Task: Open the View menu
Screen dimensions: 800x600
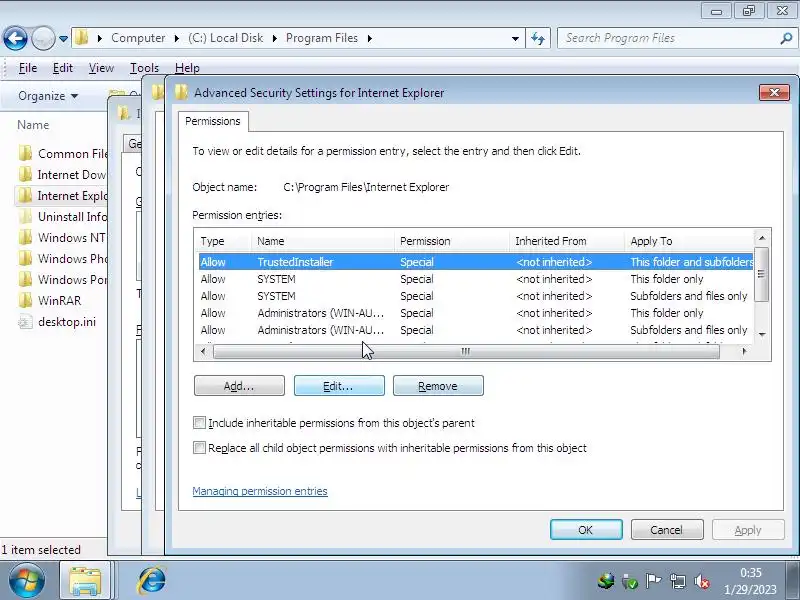Action: 101,68
